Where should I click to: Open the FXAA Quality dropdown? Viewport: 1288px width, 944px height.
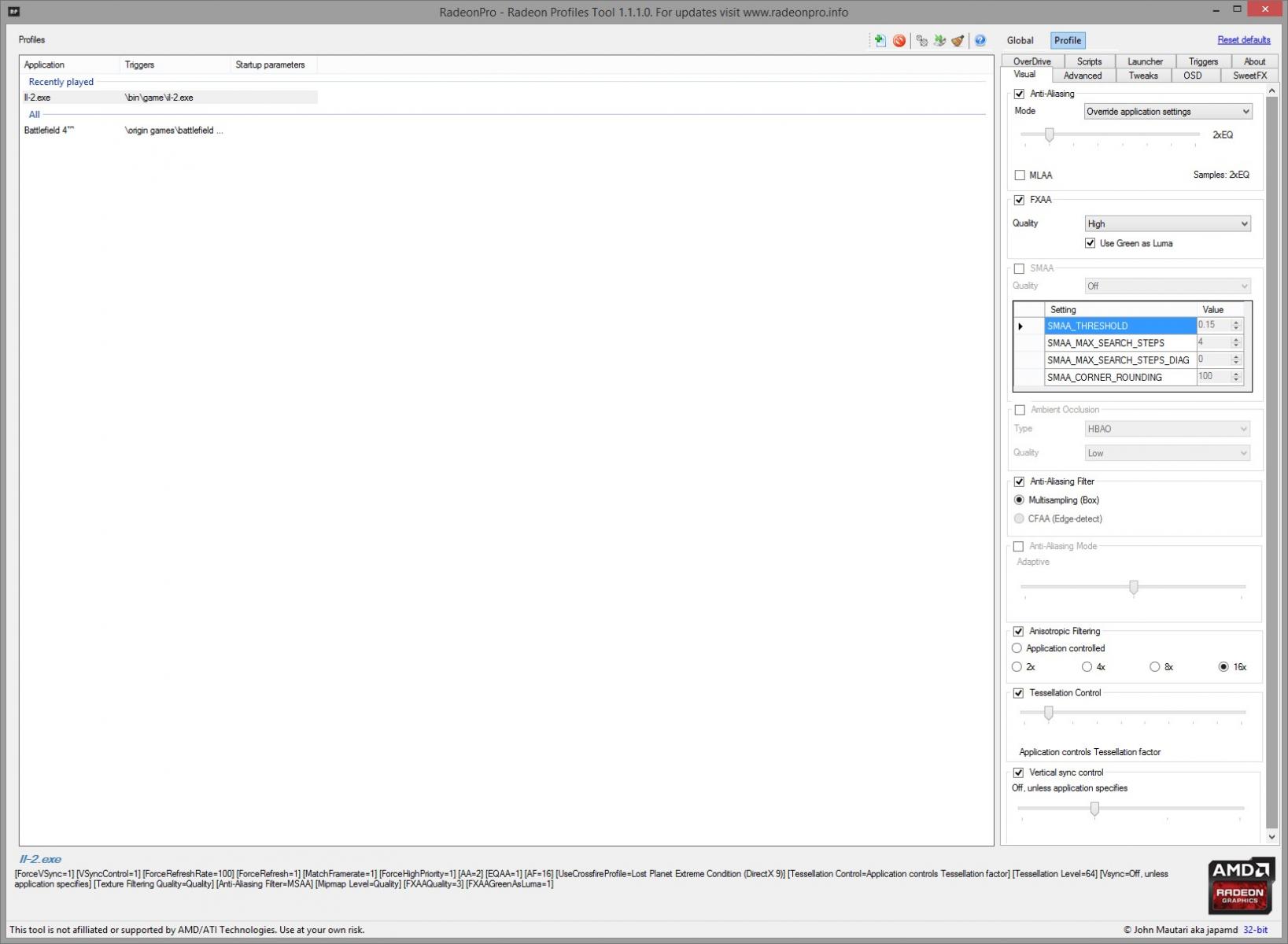pos(1168,224)
